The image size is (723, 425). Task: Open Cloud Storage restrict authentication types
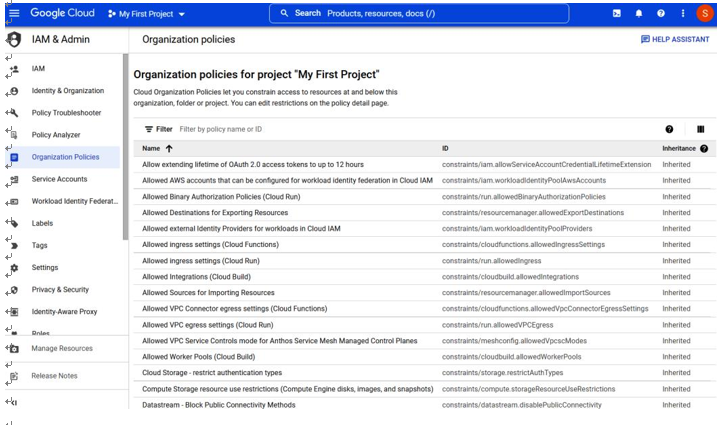tap(212, 372)
